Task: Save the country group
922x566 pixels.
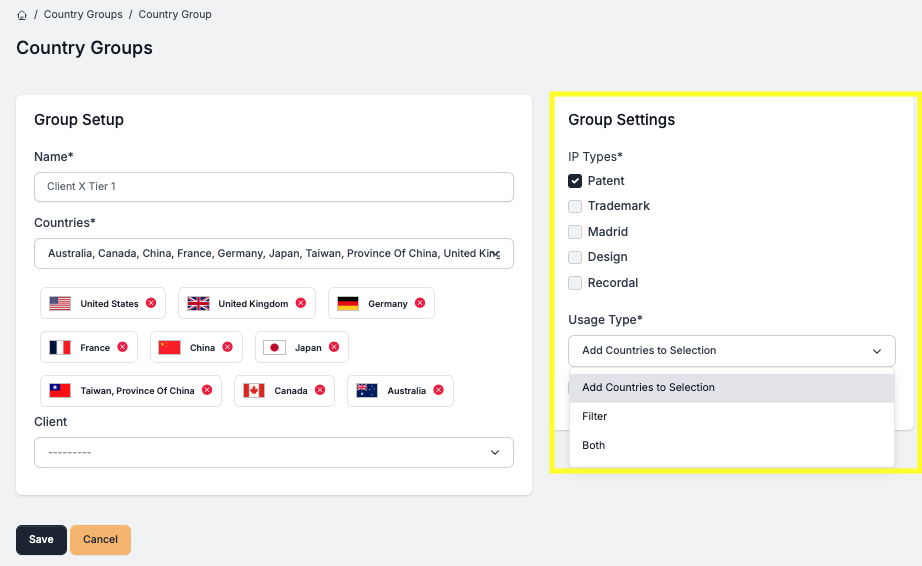Action: point(41,540)
